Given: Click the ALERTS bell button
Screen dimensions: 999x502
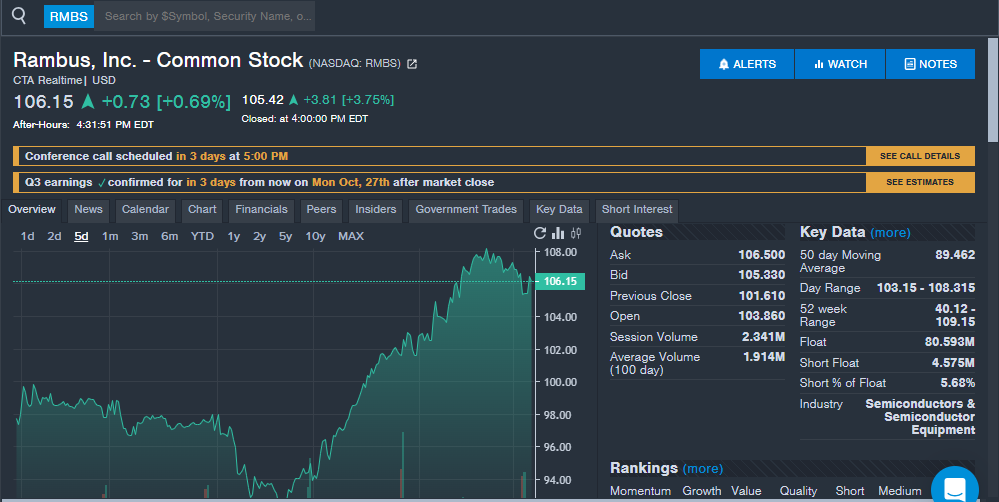Looking at the screenshot, I should (747, 64).
